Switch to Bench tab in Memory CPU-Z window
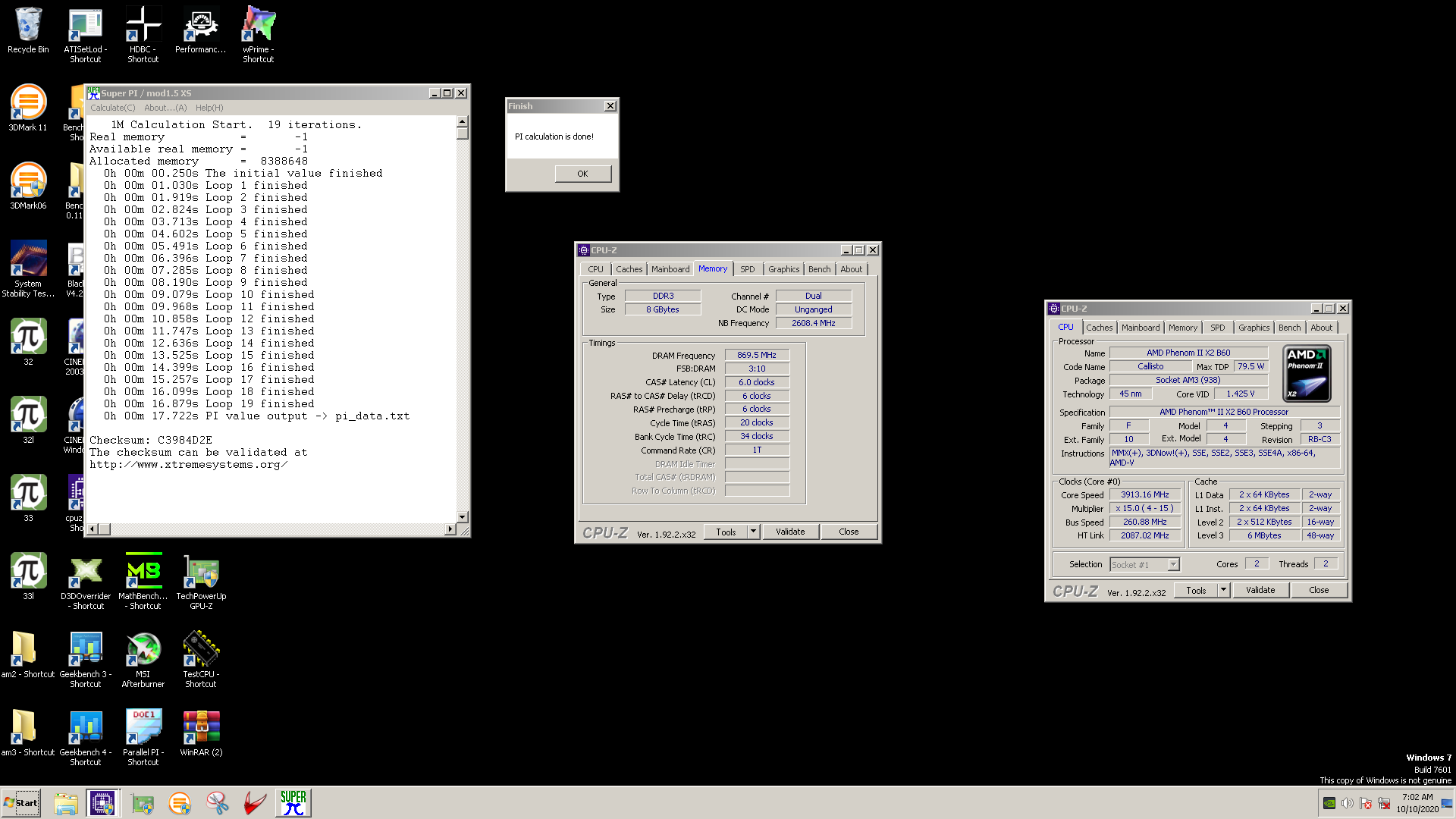Viewport: 1456px width, 819px height. (x=819, y=269)
